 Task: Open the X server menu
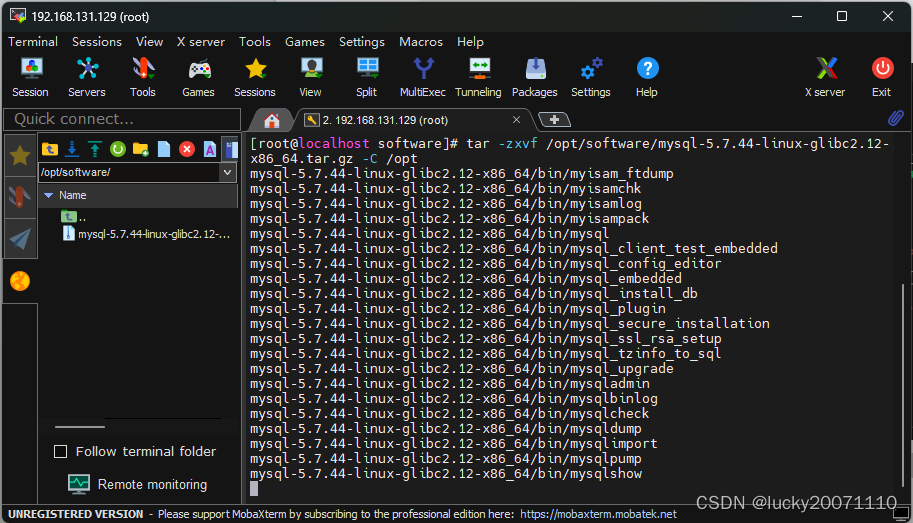point(201,42)
